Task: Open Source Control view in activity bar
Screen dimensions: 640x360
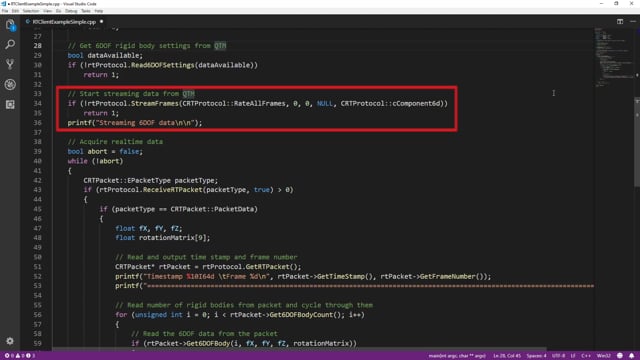Action: pos(10,64)
